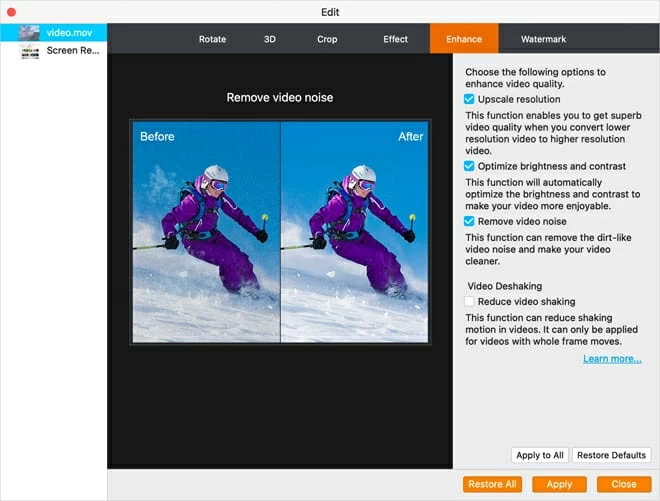
Task: Switch to the 3D tab
Action: coord(269,40)
